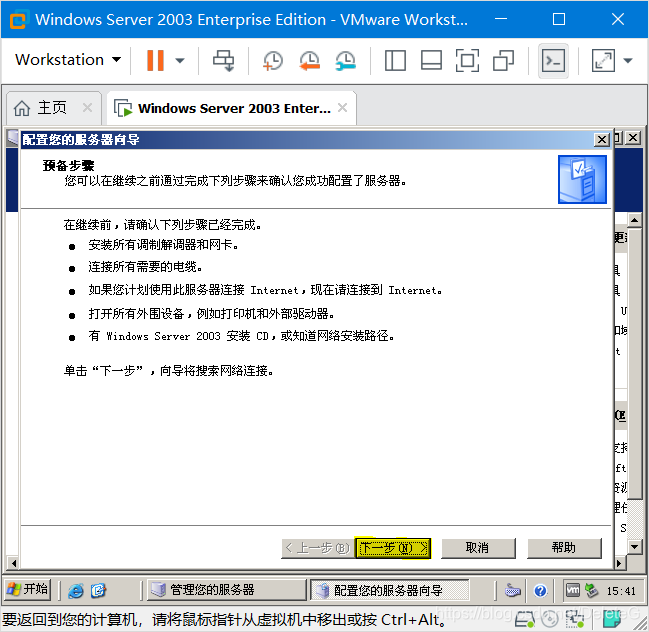Click the second quick launch icon
The image size is (649, 632).
coord(99,590)
